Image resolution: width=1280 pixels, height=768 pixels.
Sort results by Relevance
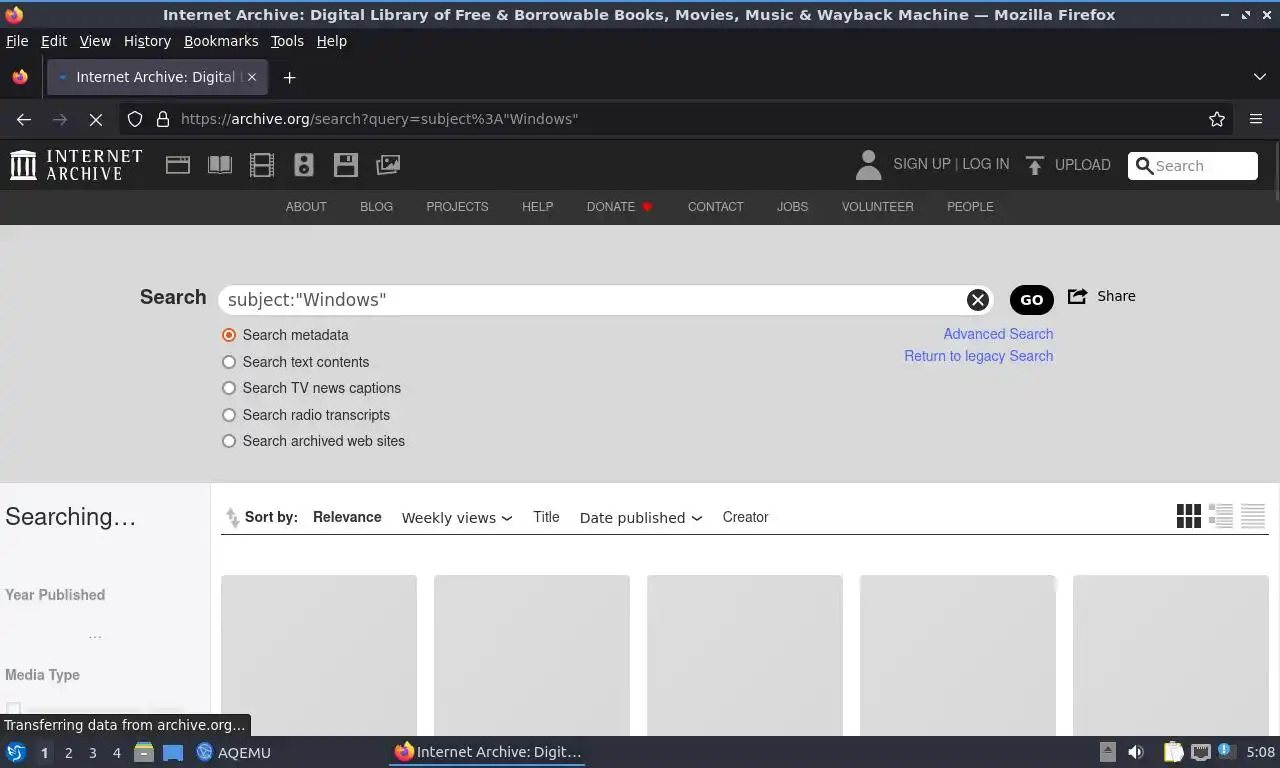pyautogui.click(x=347, y=517)
